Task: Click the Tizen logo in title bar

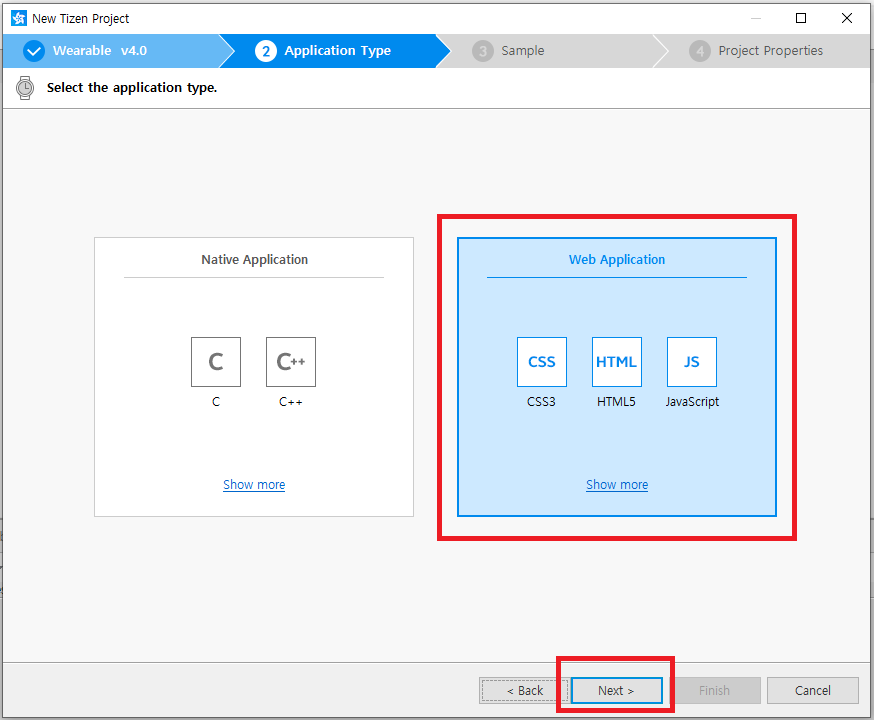Action: tap(18, 18)
